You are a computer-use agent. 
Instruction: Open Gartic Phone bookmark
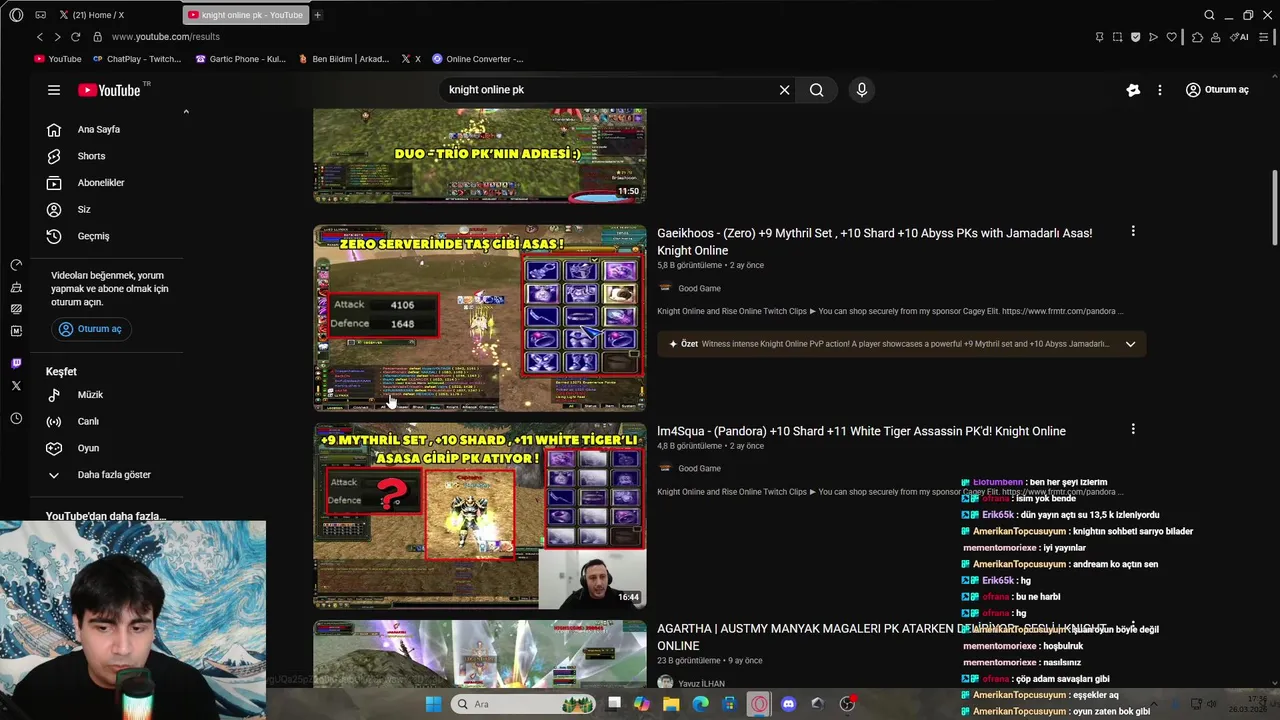(x=241, y=59)
